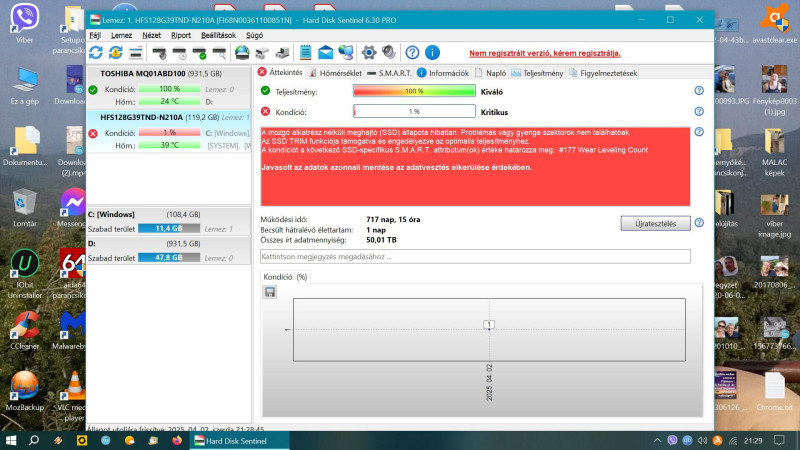The image size is (800, 450).
Task: Click the blue question mark help toolbar icon
Action: pyautogui.click(x=412, y=53)
